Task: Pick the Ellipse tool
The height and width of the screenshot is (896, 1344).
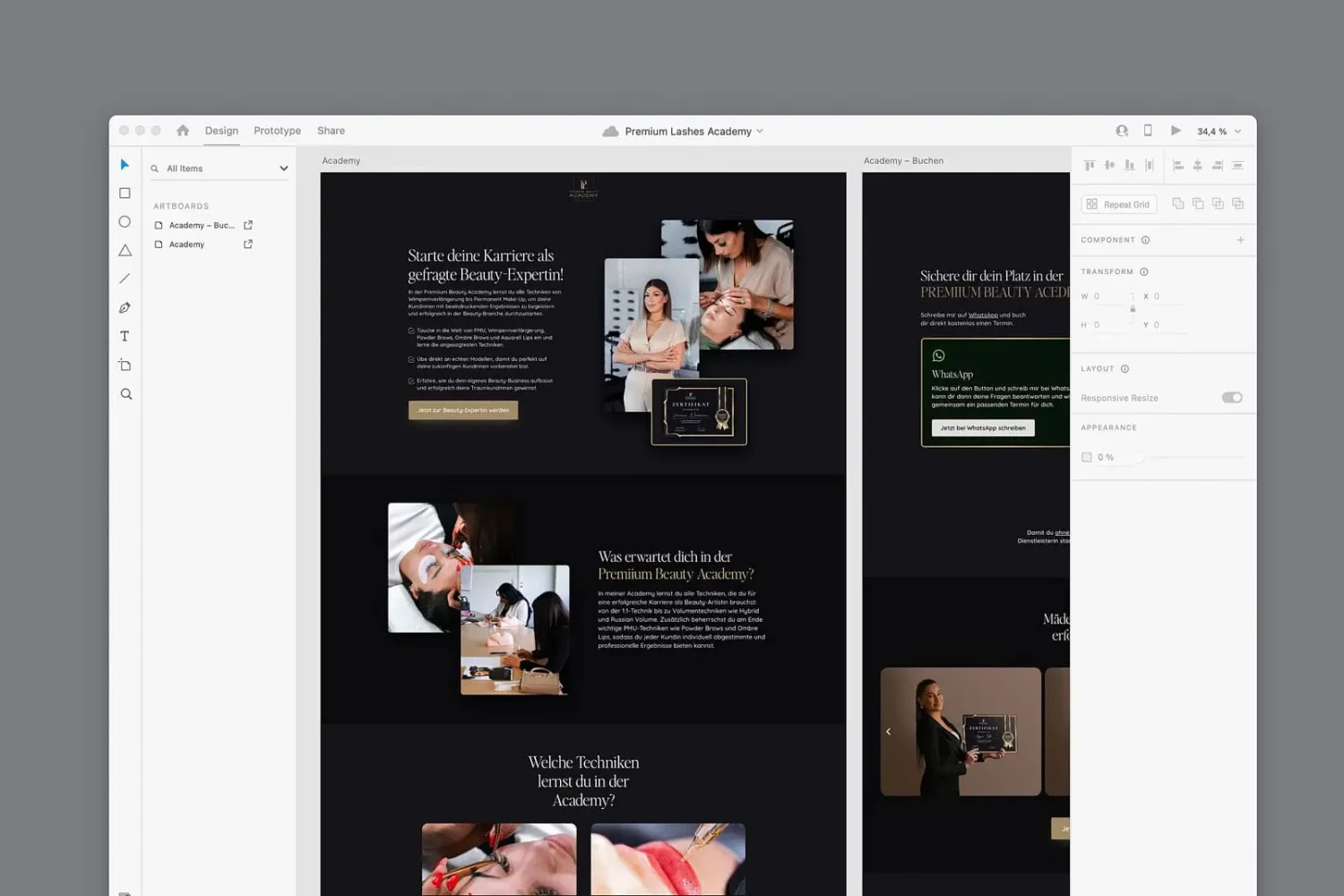Action: (x=125, y=221)
